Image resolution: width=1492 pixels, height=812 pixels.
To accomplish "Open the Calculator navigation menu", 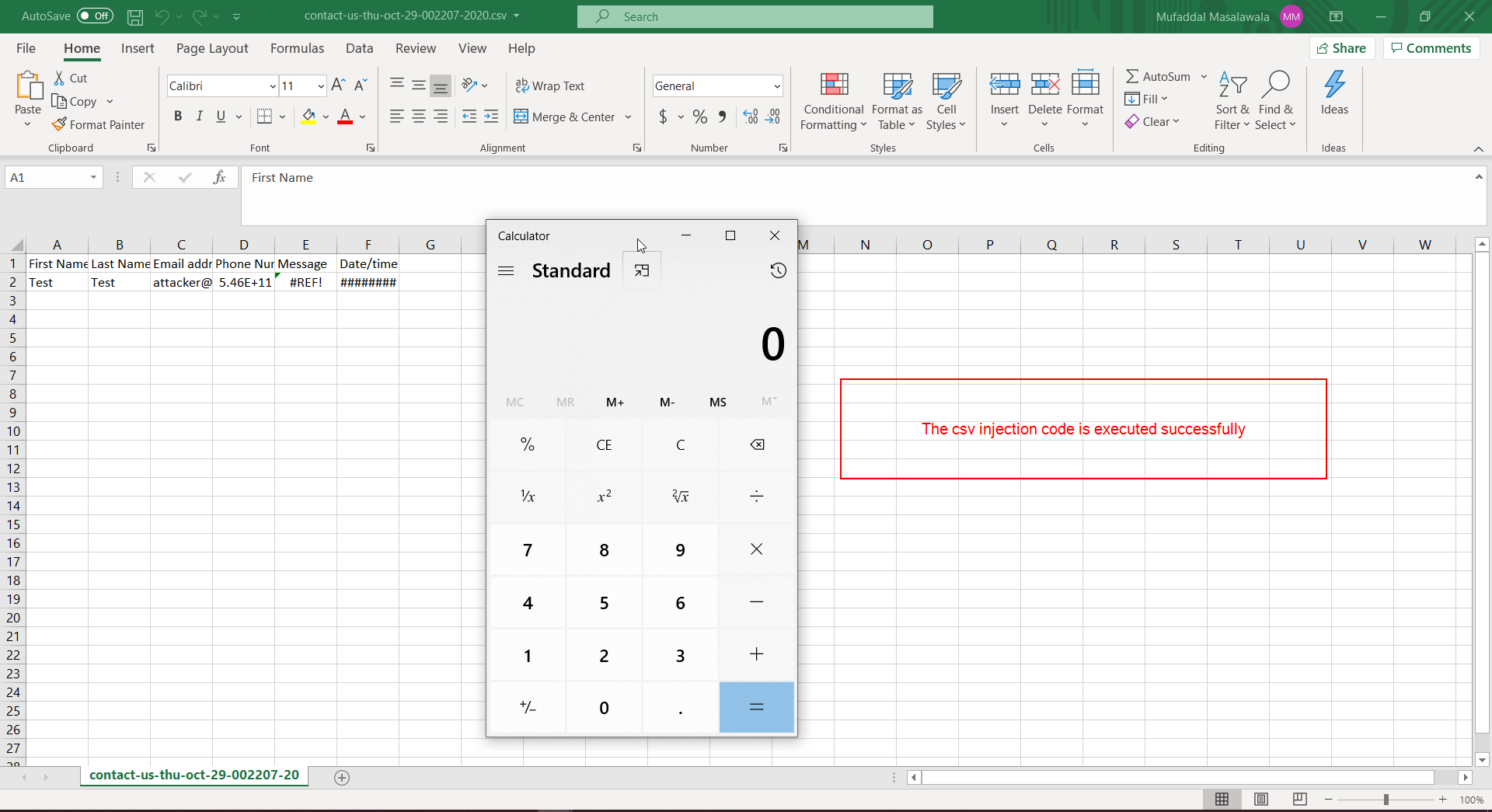I will [506, 270].
